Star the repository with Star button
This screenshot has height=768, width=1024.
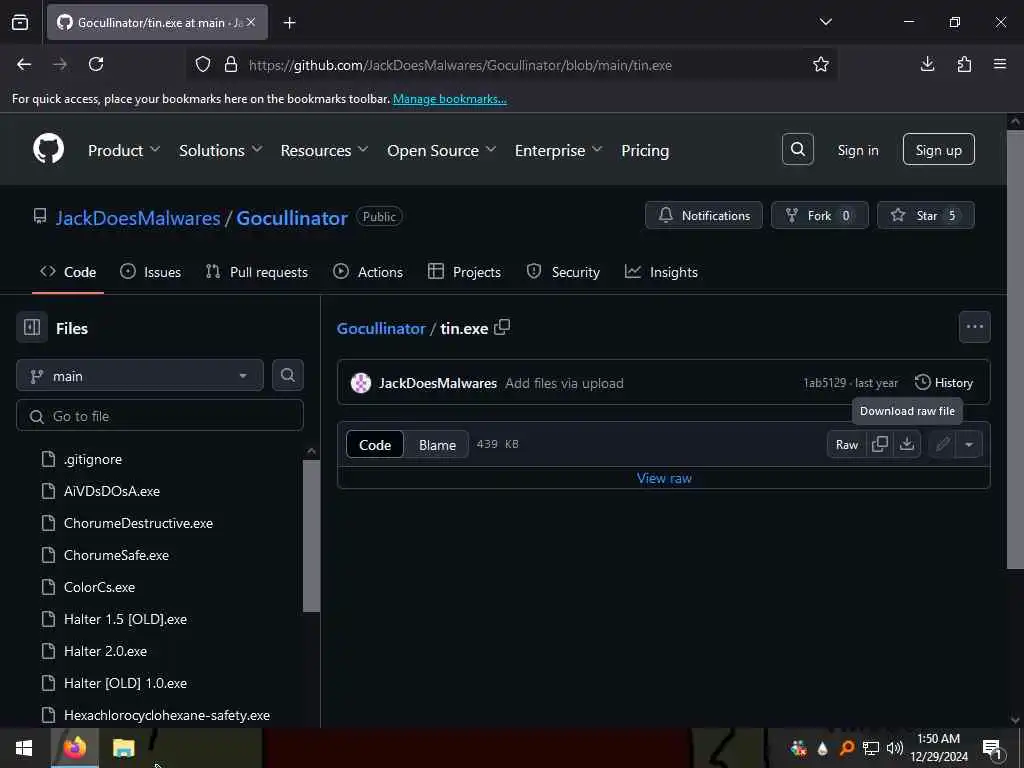tap(925, 215)
